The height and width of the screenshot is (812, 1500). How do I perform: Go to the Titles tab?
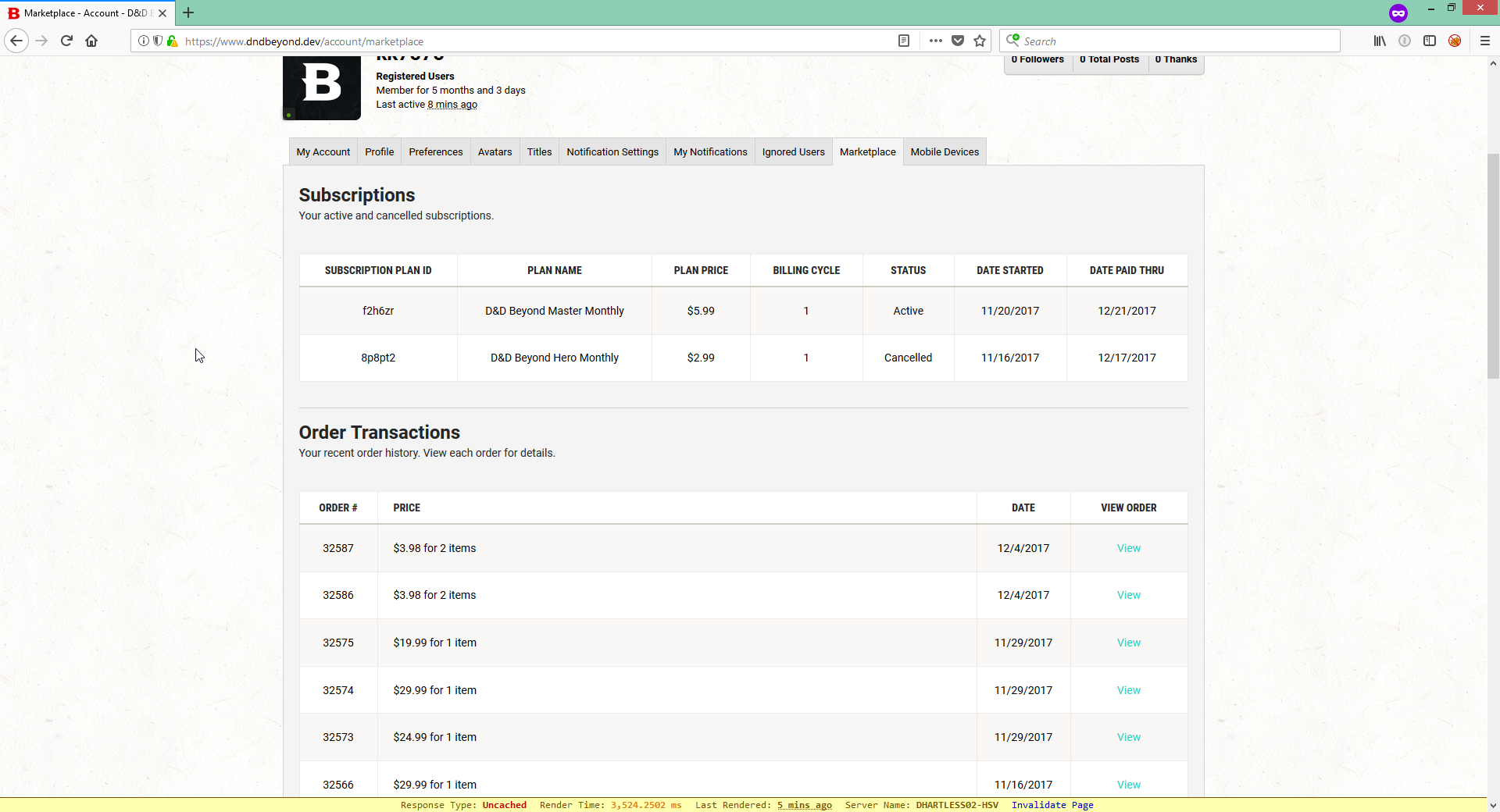(x=539, y=151)
